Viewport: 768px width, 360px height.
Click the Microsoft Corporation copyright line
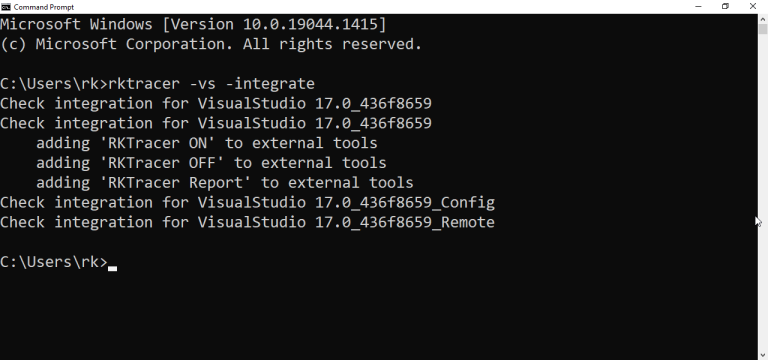(211, 44)
